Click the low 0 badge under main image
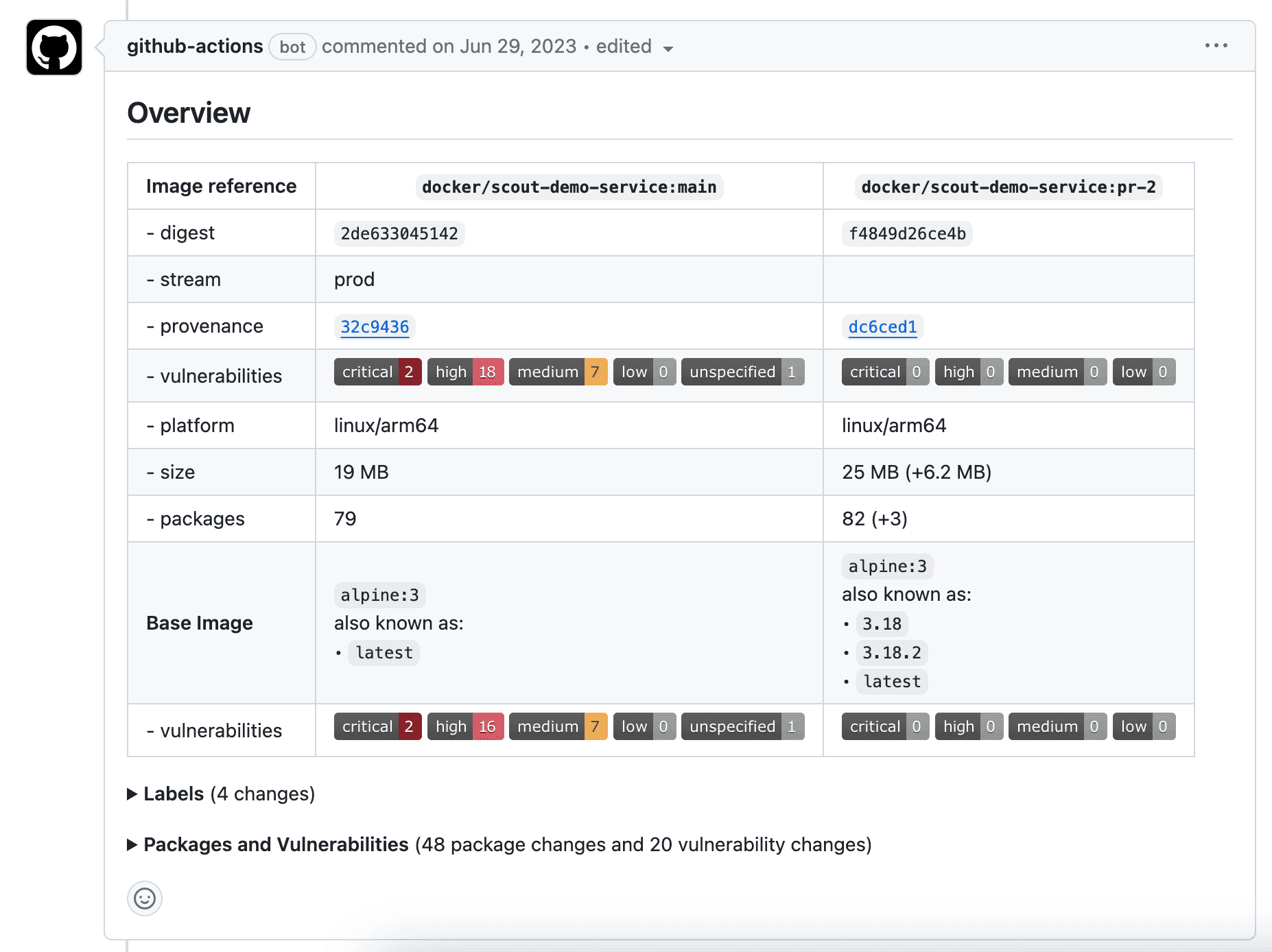This screenshot has width=1272, height=952. click(x=644, y=372)
